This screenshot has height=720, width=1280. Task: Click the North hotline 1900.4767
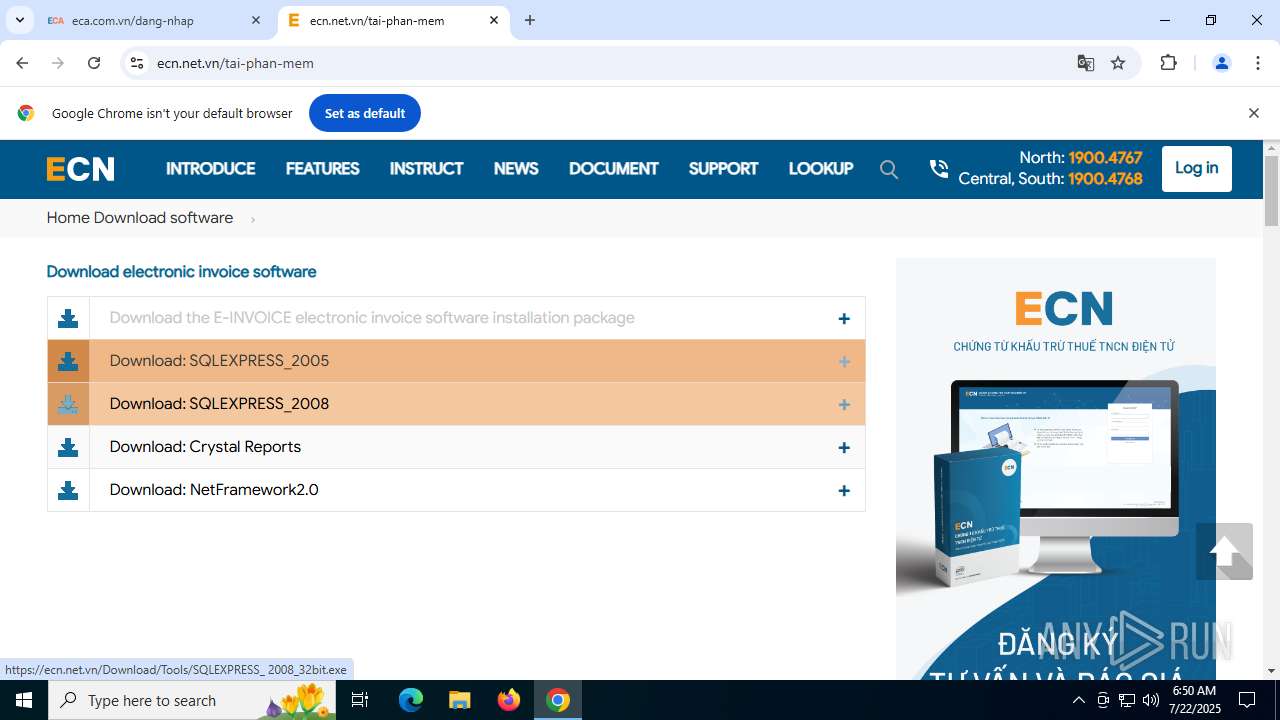(x=1105, y=158)
